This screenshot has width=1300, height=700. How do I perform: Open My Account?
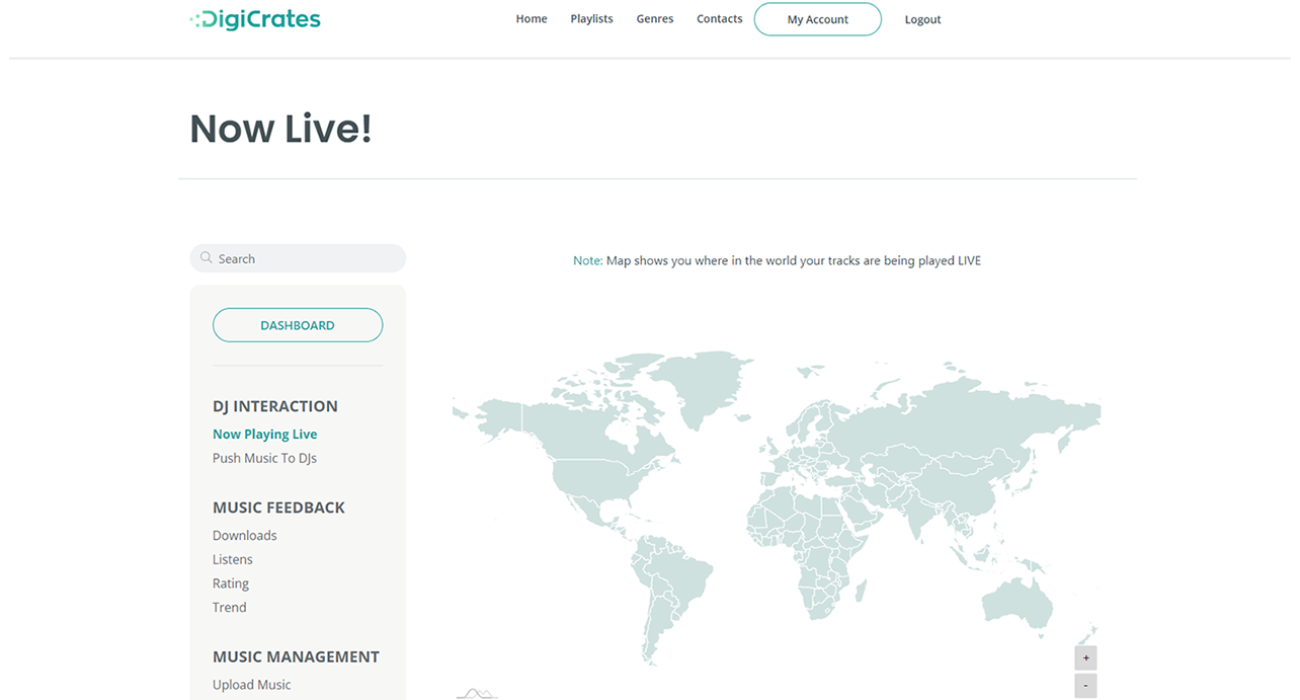tap(817, 19)
